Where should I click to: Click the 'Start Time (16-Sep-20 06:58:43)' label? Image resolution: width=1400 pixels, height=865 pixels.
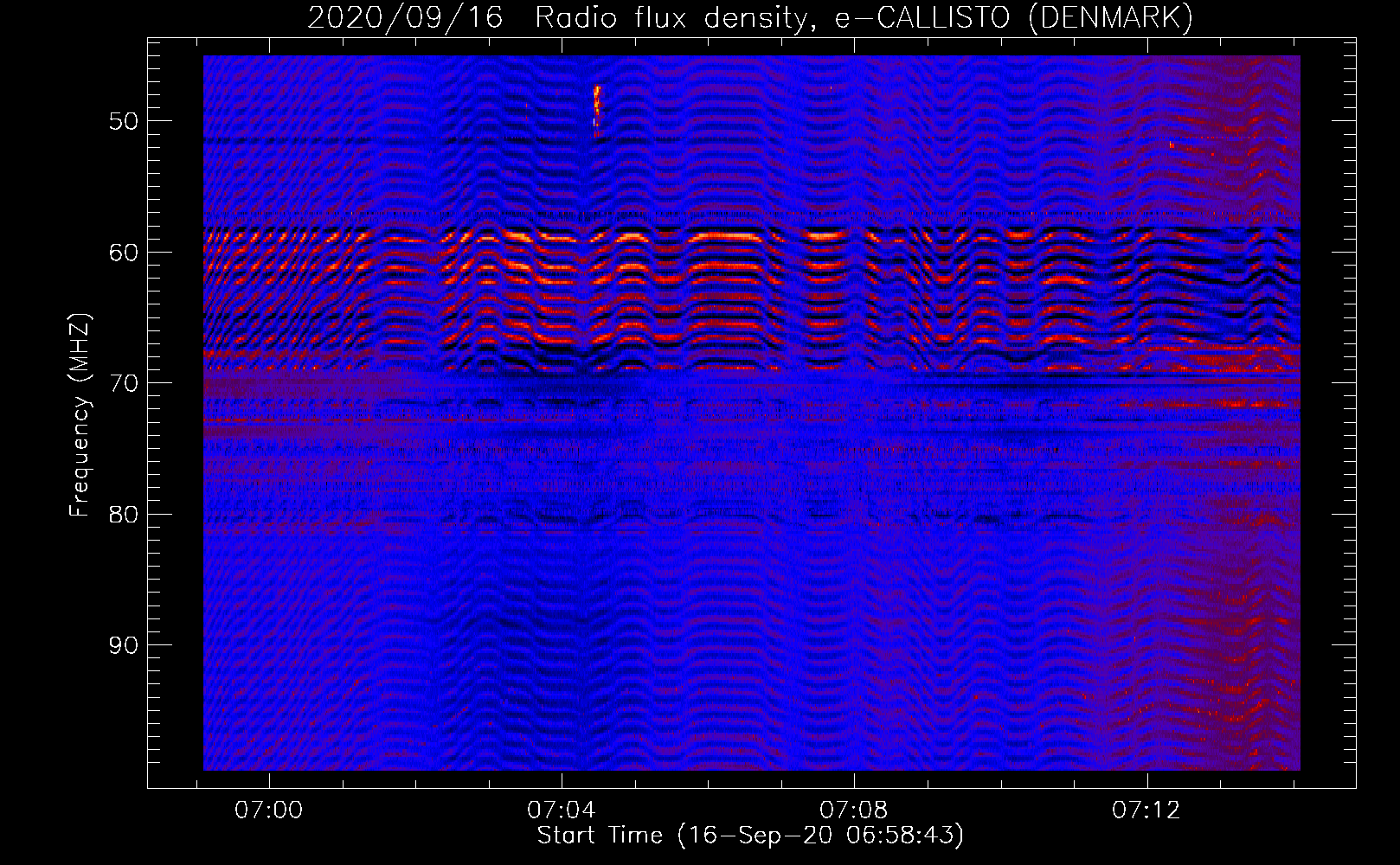(750, 836)
